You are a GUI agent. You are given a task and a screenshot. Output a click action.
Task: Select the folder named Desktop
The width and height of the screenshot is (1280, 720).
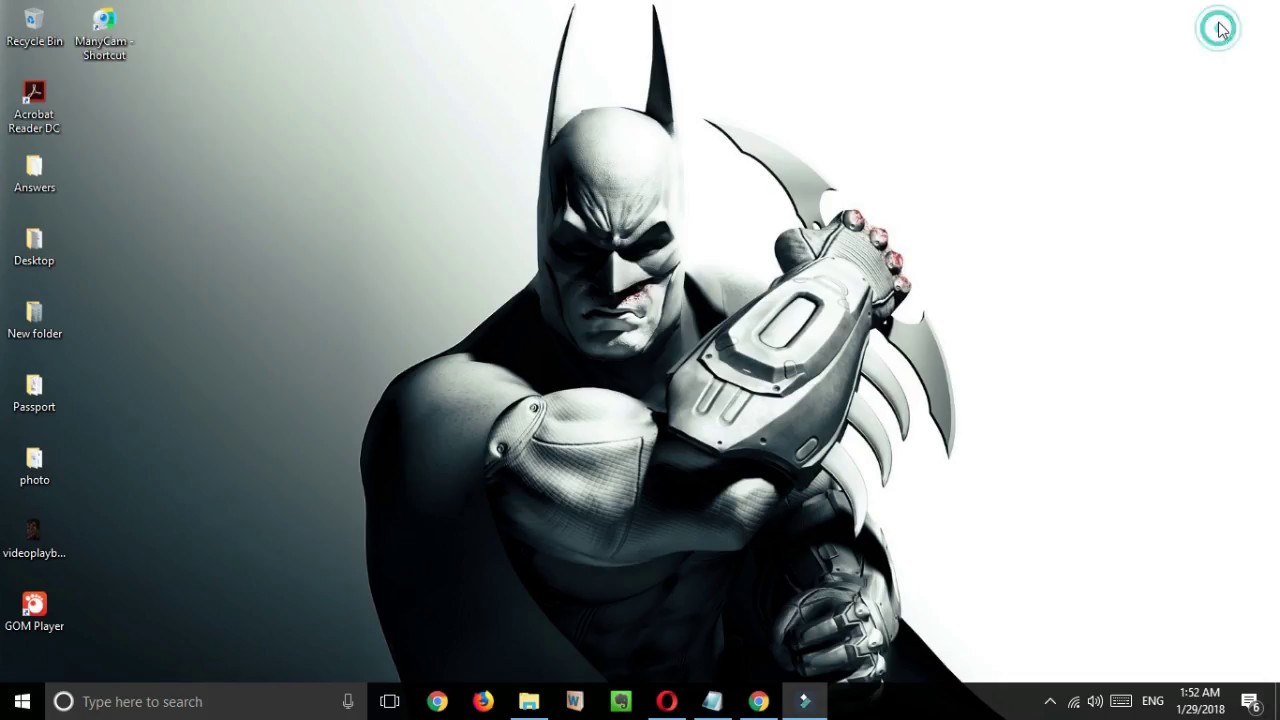[34, 247]
